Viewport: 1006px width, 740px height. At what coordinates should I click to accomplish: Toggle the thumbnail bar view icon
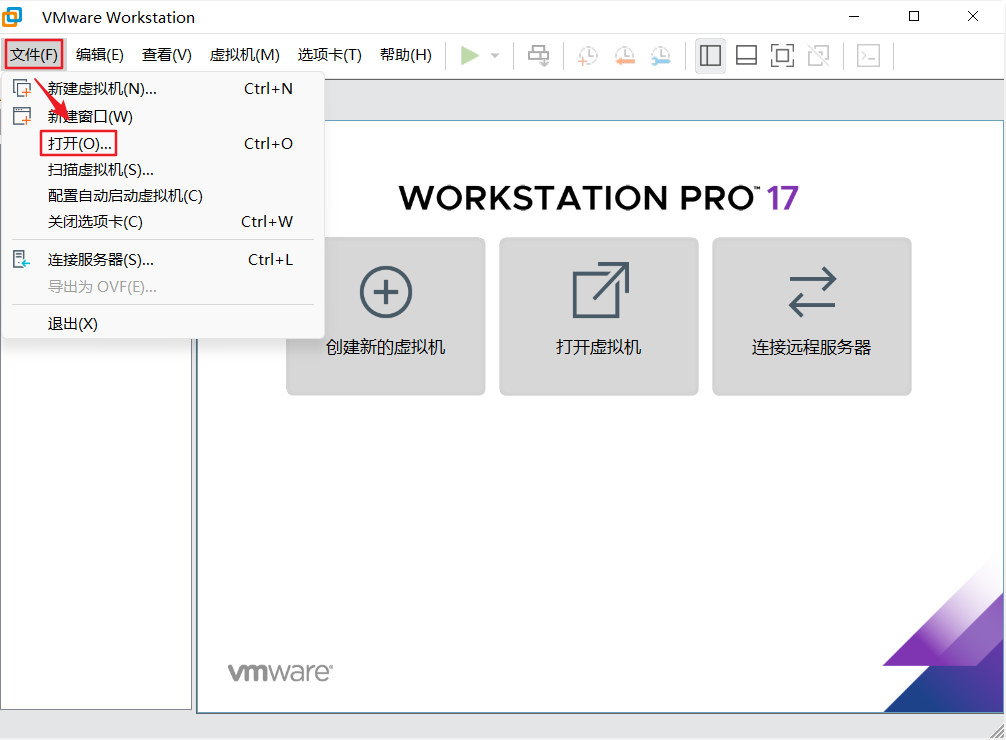[746, 56]
